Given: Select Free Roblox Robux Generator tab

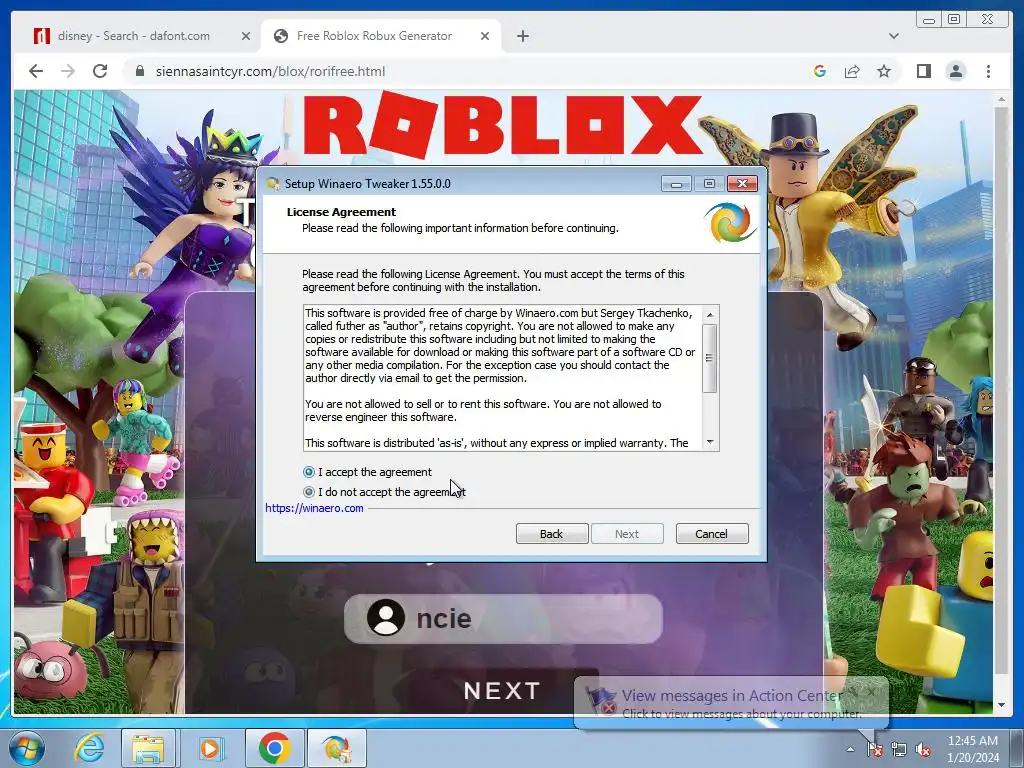Looking at the screenshot, I should (374, 36).
